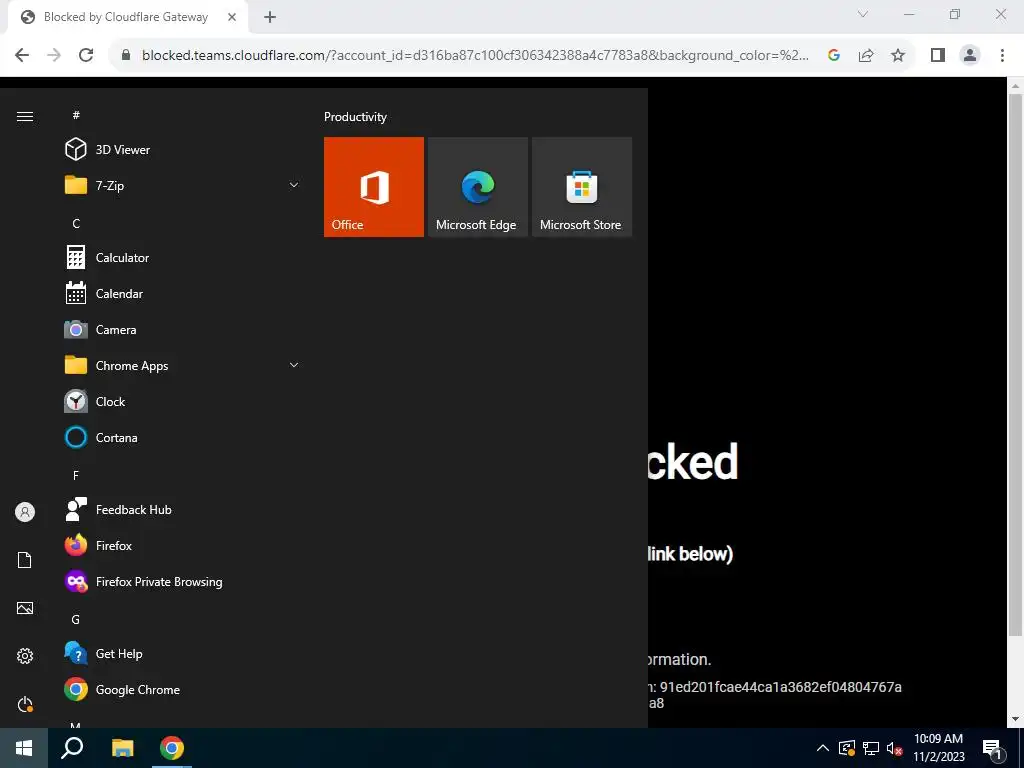The height and width of the screenshot is (768, 1024).
Task: Click the F letter section header
Action: click(76, 475)
